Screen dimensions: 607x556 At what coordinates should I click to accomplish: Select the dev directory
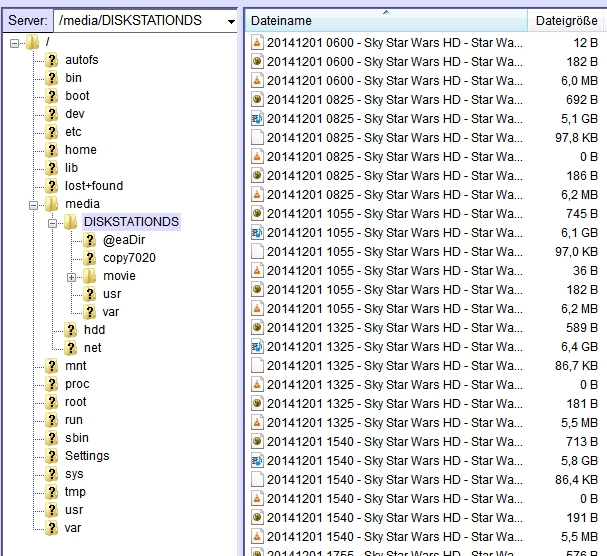(x=75, y=114)
